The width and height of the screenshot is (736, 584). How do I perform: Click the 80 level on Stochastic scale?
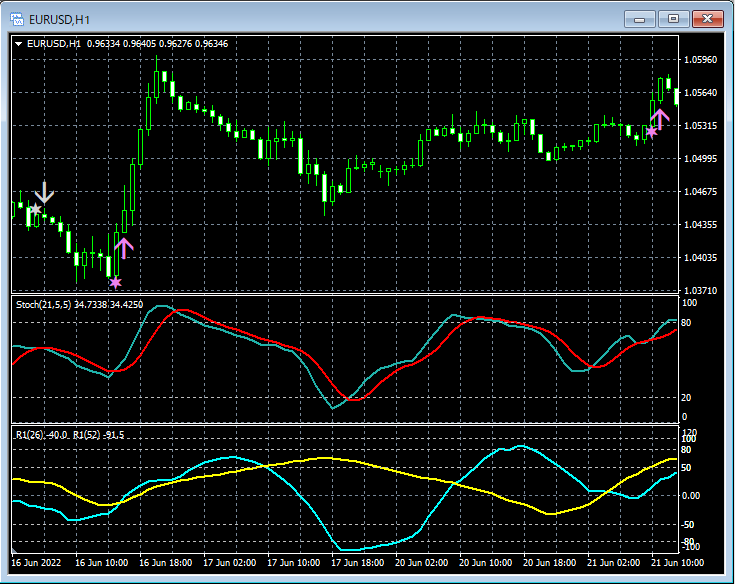[x=688, y=322]
